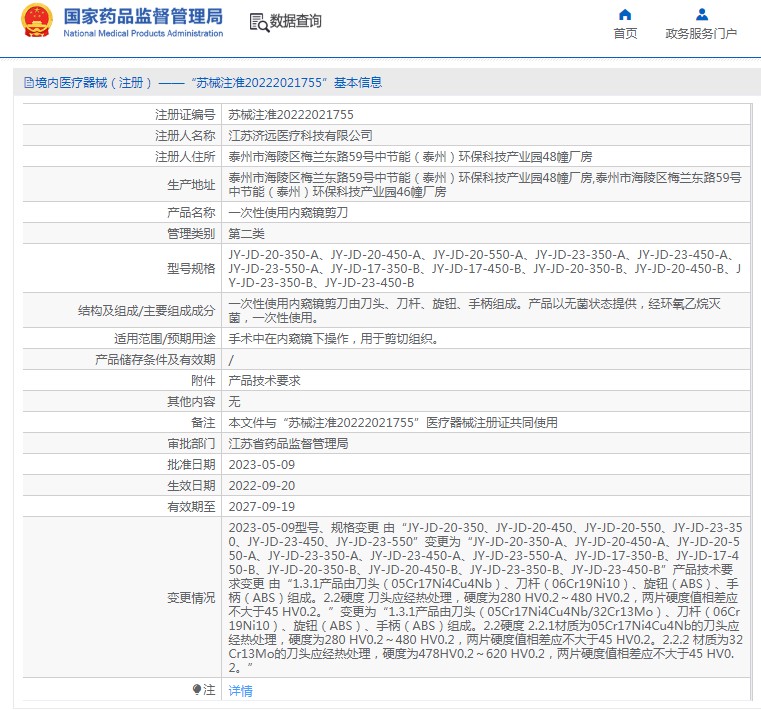Click the 国家药品监督管理局 title text

[x=143, y=17]
